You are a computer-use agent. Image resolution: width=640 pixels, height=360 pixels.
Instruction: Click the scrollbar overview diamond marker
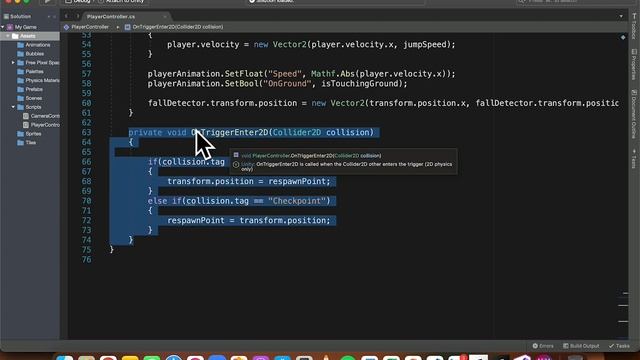tap(623, 38)
